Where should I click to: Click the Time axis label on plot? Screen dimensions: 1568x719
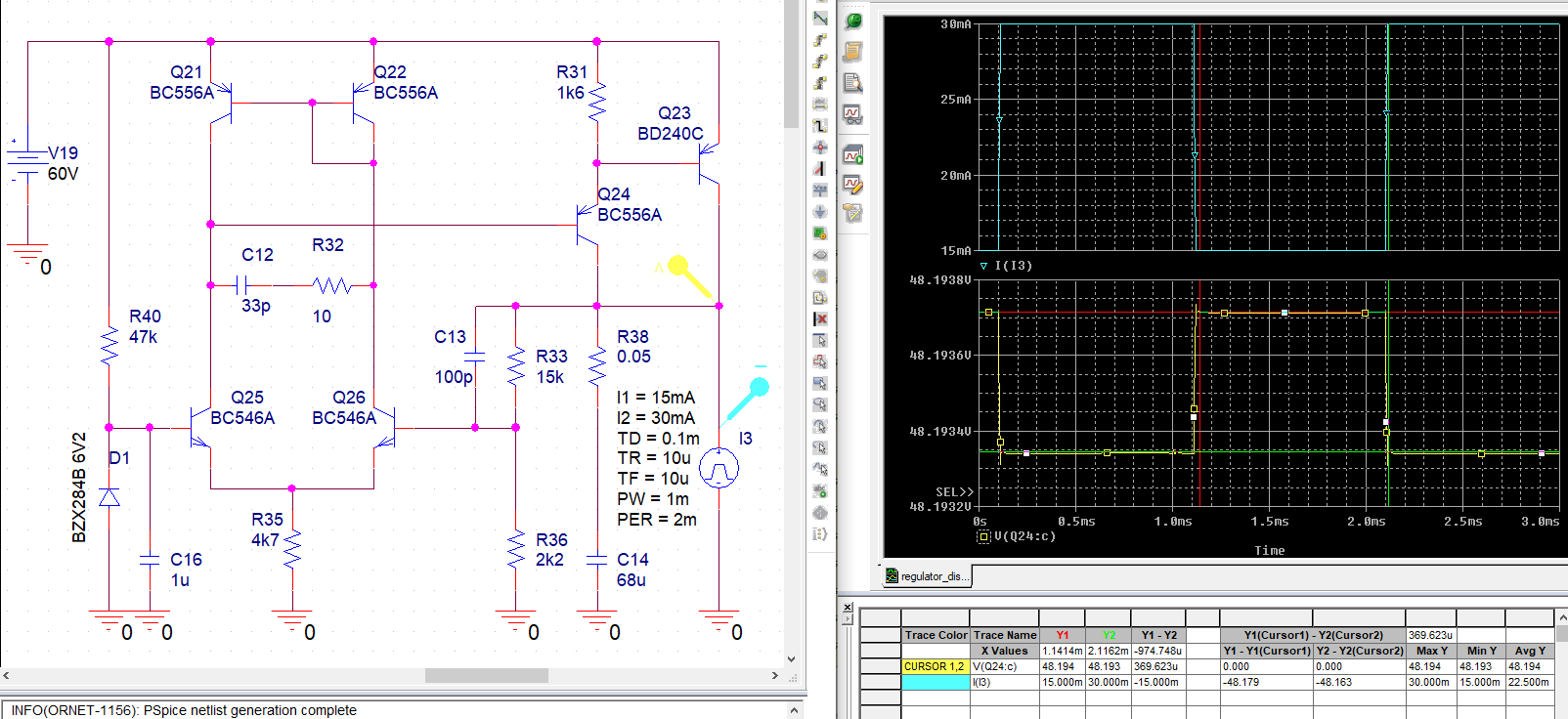pyautogui.click(x=1269, y=551)
